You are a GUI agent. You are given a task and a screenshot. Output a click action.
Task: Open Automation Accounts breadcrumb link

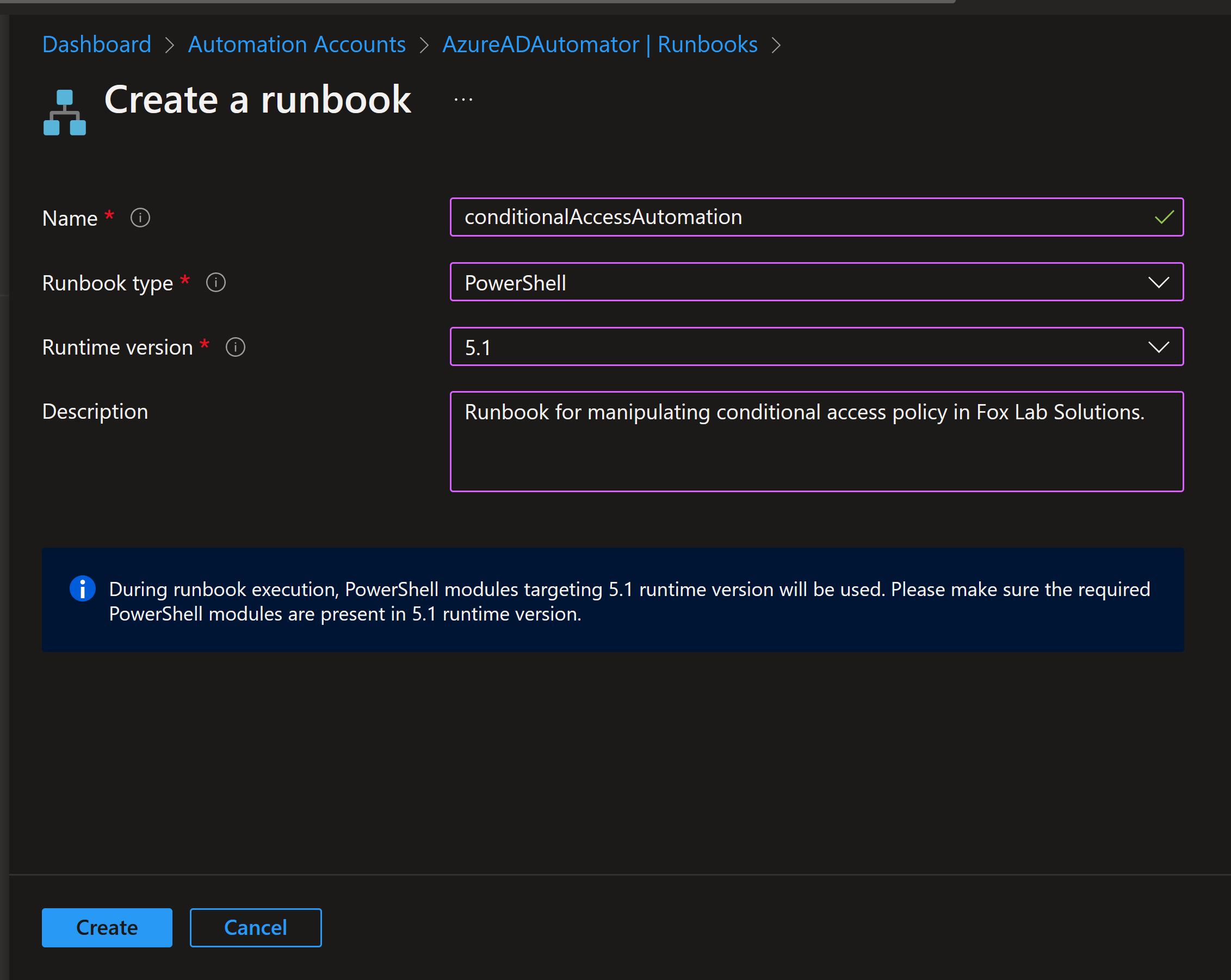296,45
